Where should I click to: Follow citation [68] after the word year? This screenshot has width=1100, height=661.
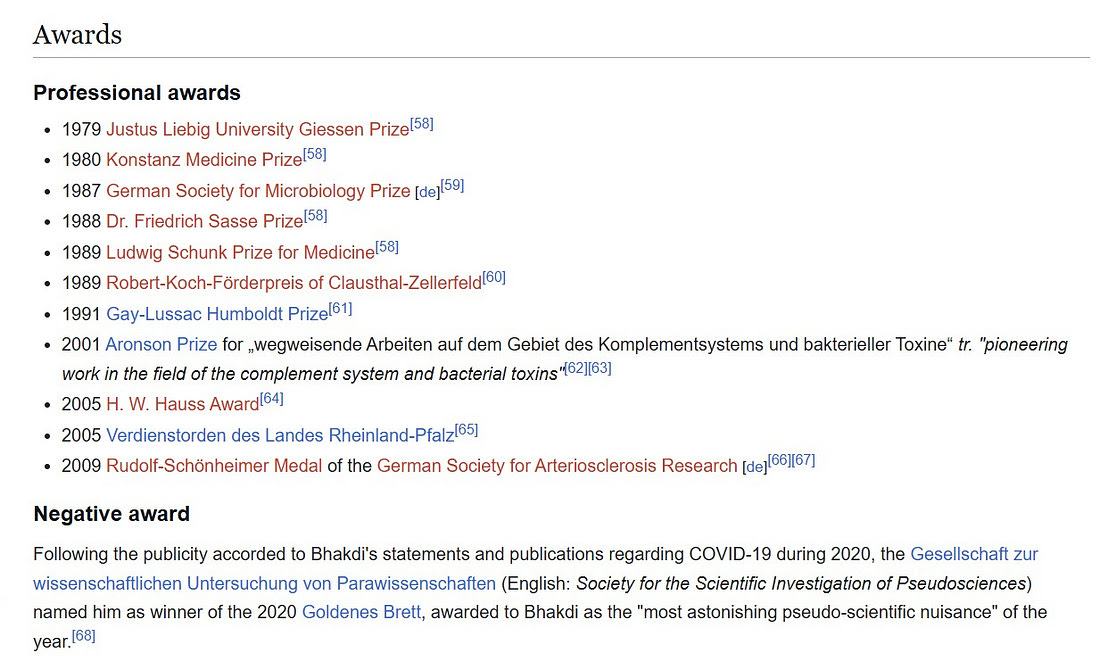point(83,636)
